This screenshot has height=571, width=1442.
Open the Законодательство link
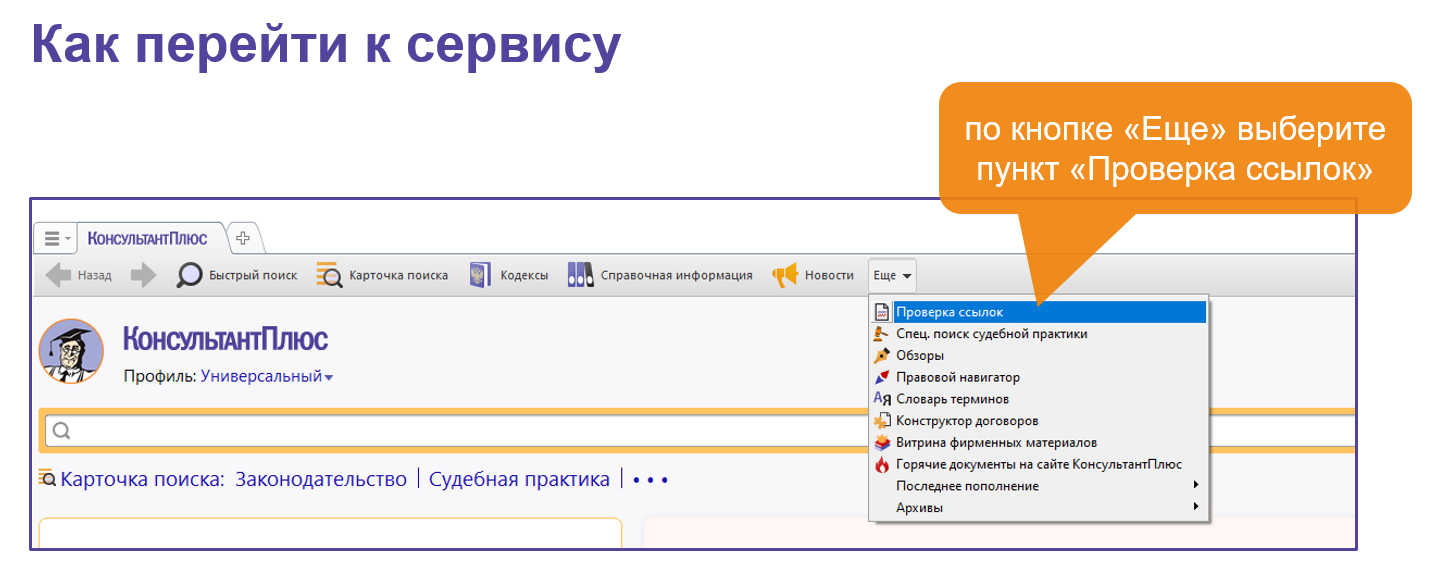point(321,479)
